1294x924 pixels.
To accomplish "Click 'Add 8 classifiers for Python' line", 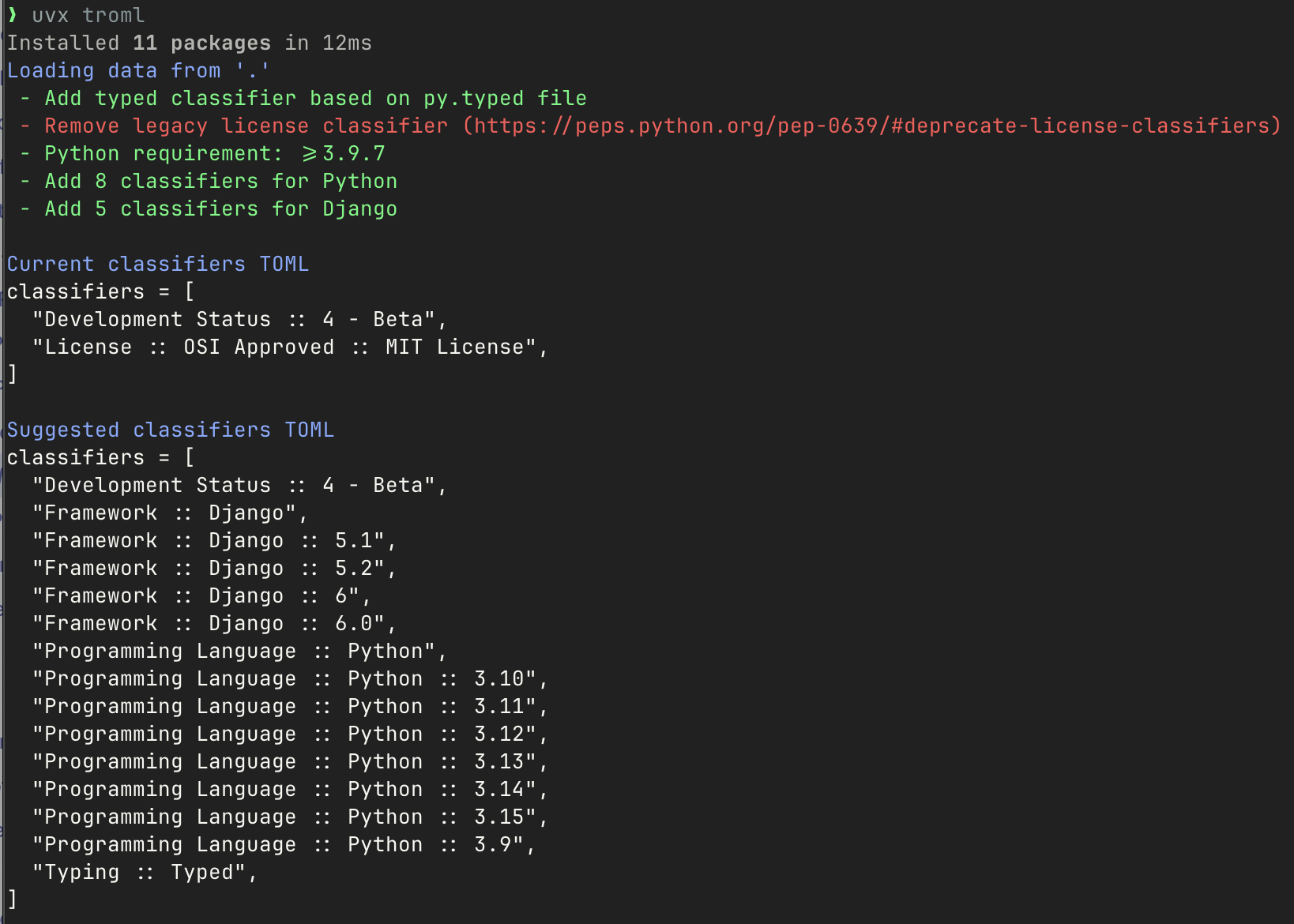I will 220,181.
